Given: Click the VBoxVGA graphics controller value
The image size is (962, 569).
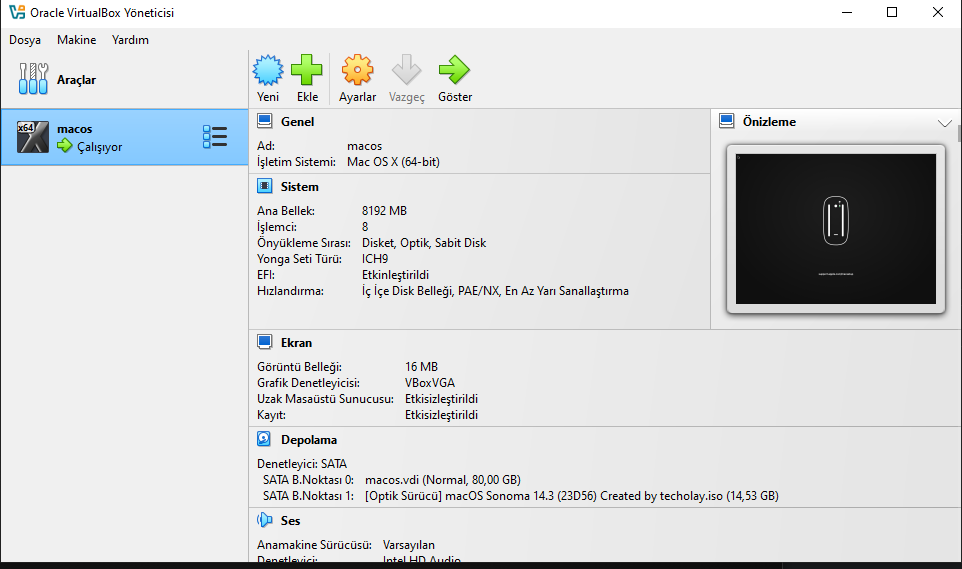Looking at the screenshot, I should [x=430, y=382].
